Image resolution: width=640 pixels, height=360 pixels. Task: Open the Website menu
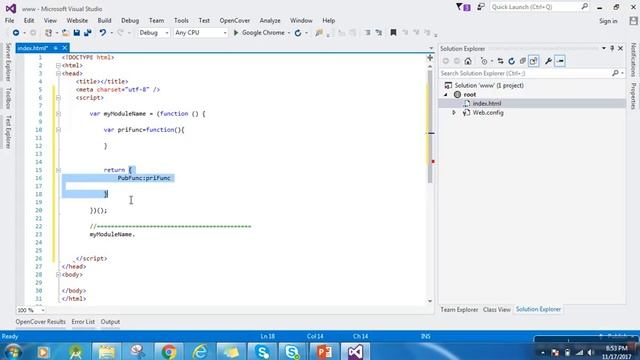pos(77,20)
